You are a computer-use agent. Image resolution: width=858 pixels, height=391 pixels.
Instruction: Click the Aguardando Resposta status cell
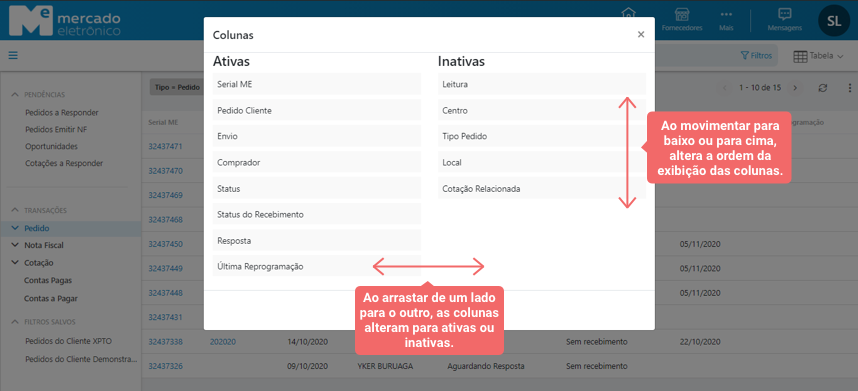[486, 366]
